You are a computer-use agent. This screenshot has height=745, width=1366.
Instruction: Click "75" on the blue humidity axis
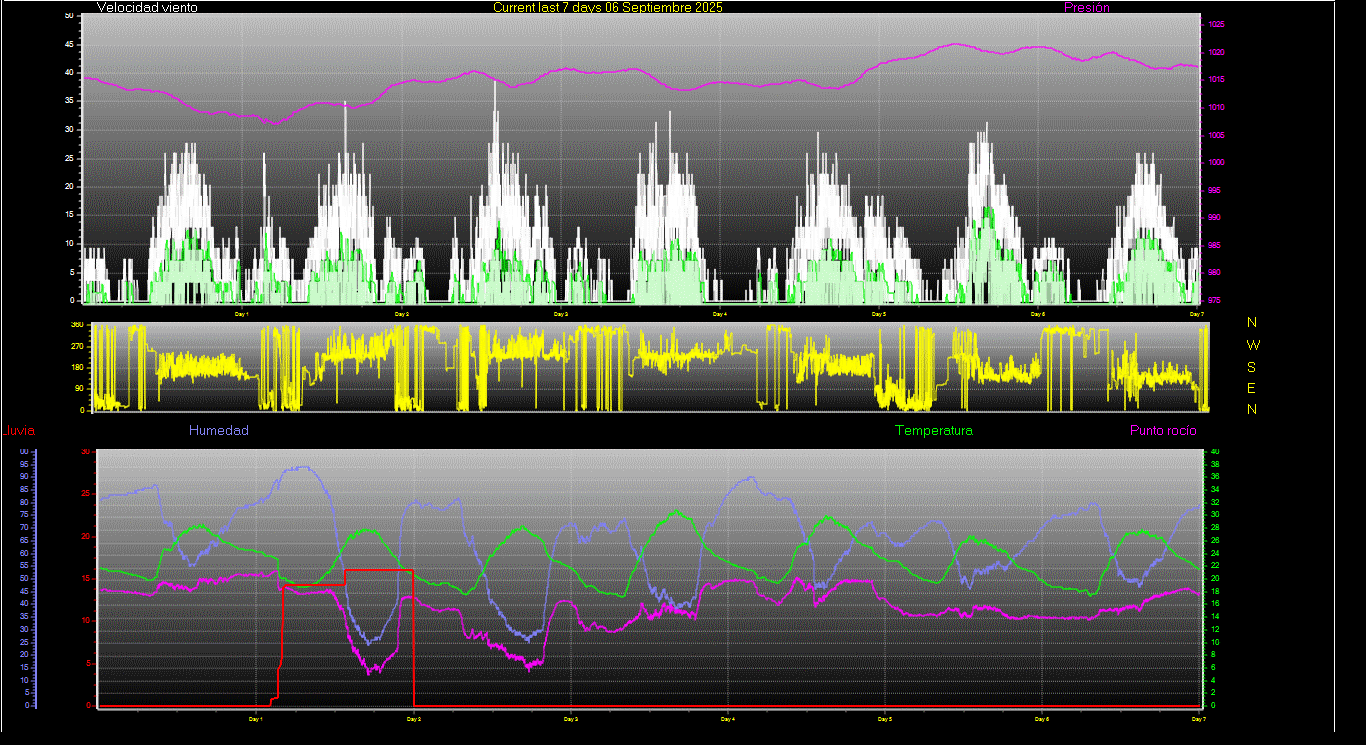pos(24,515)
